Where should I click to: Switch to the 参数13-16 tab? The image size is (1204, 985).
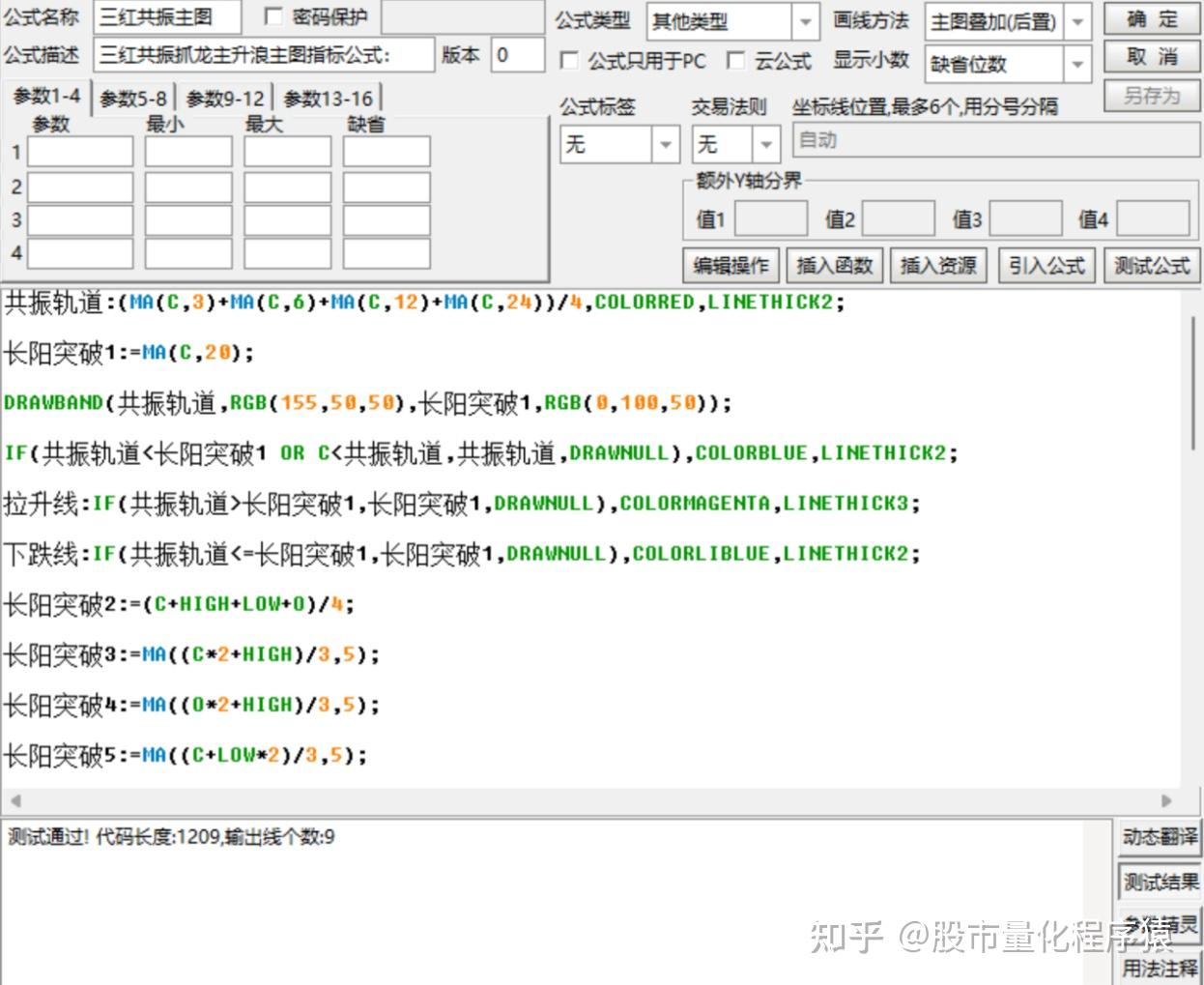pos(329,99)
